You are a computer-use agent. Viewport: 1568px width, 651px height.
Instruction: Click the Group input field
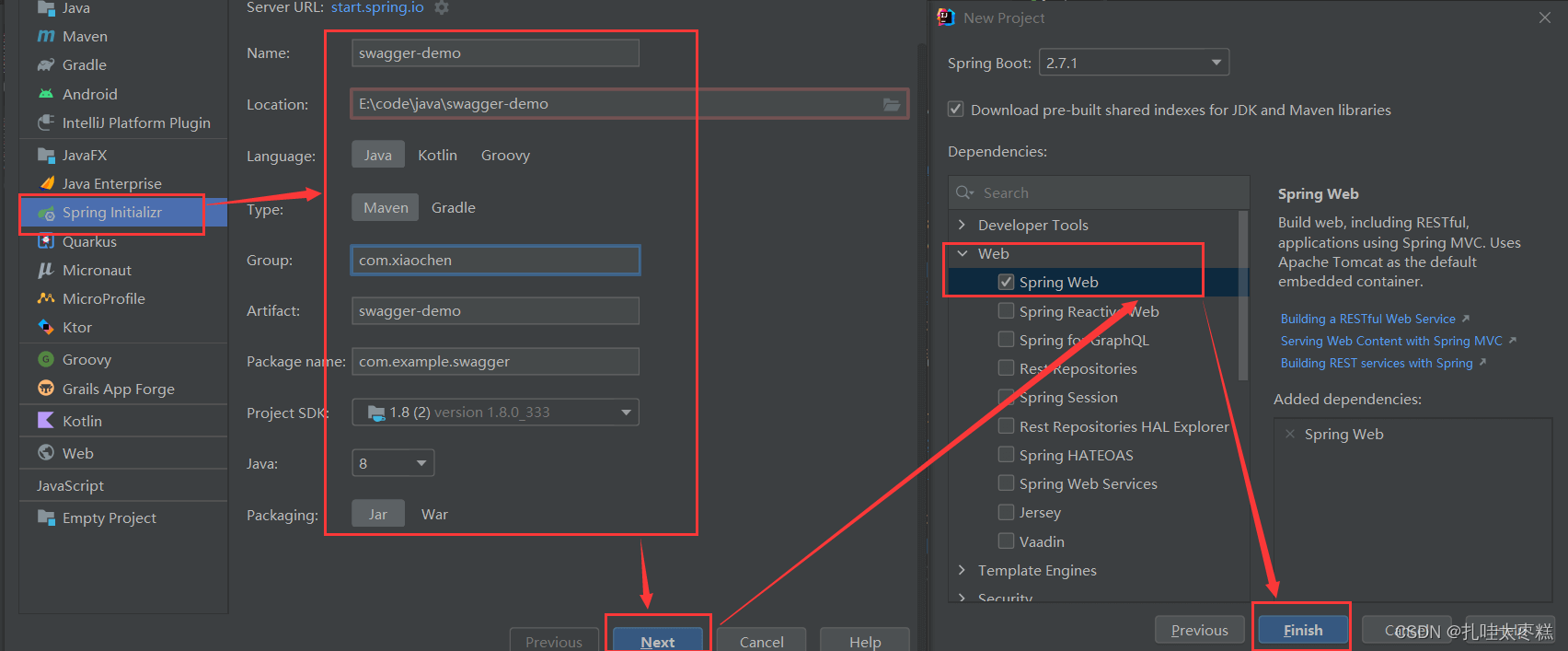(x=495, y=260)
